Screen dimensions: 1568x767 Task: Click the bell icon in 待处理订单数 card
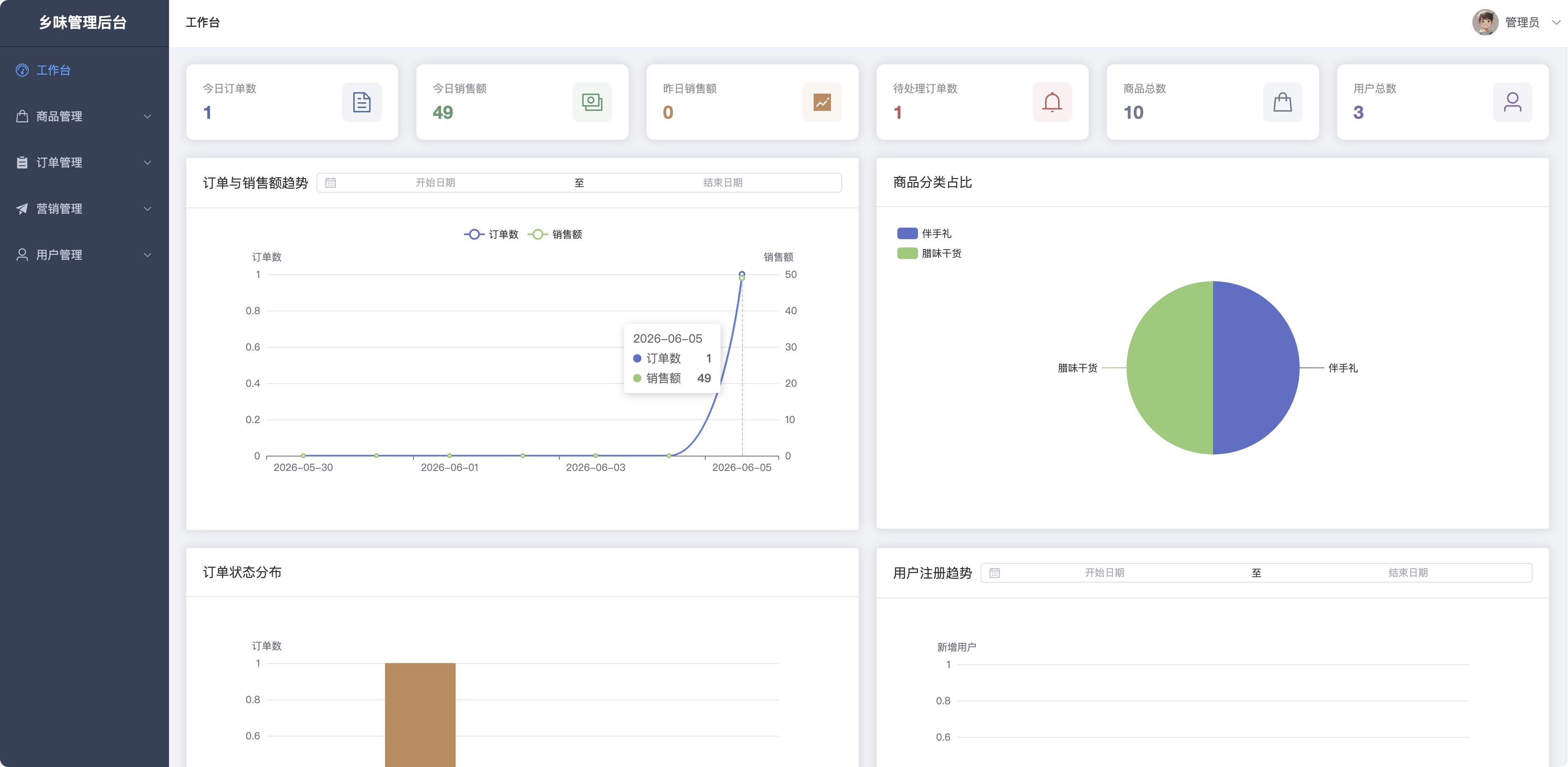click(x=1052, y=102)
